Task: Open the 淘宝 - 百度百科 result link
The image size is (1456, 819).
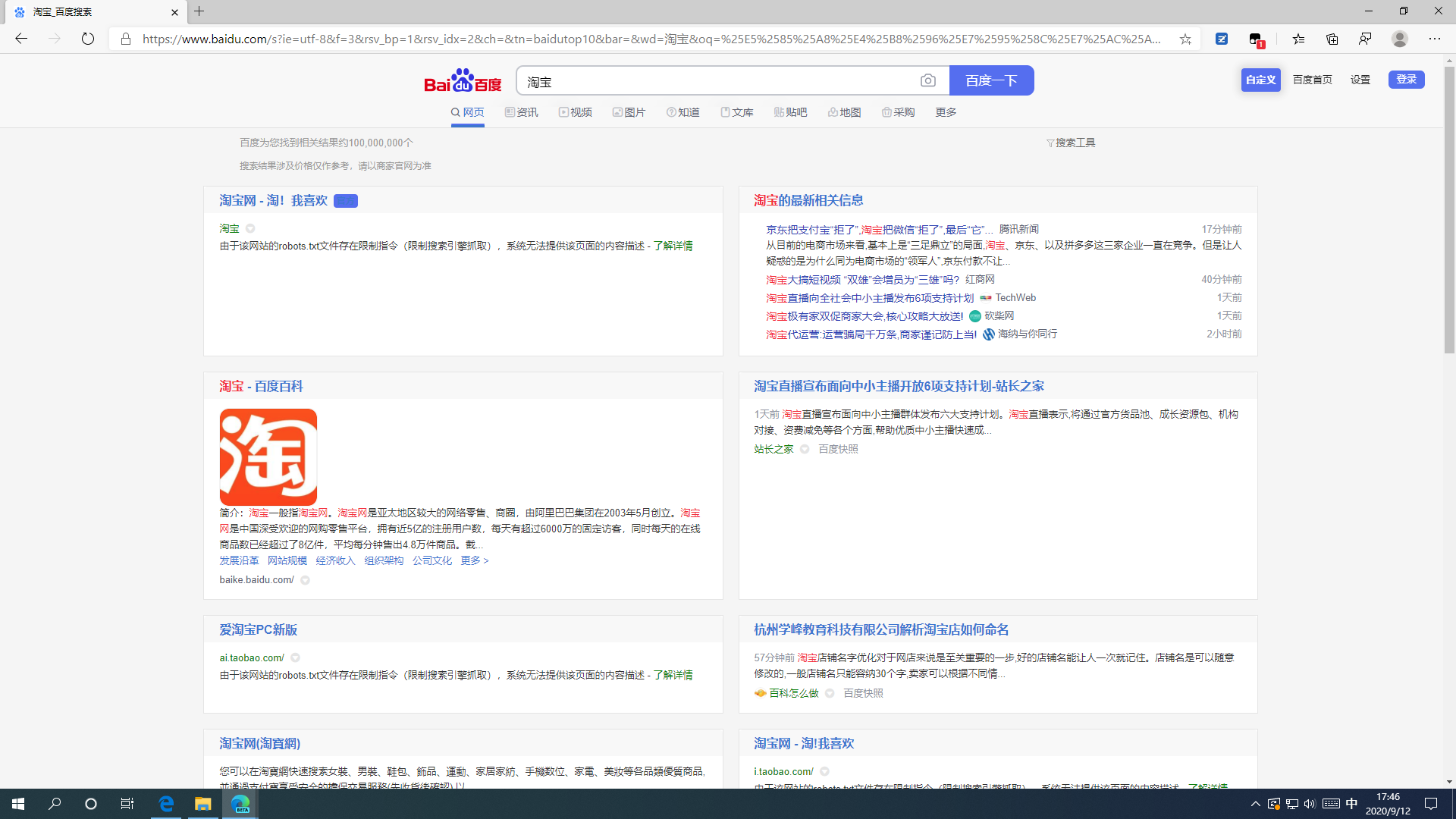Action: pyautogui.click(x=260, y=386)
